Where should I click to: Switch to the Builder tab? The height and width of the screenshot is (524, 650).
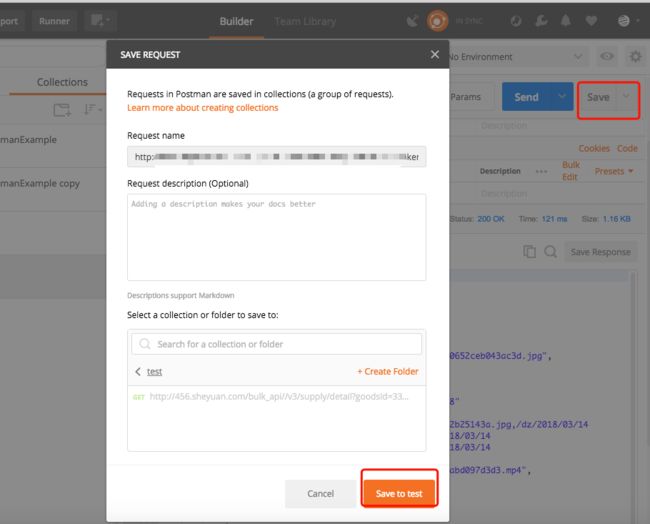click(236, 22)
